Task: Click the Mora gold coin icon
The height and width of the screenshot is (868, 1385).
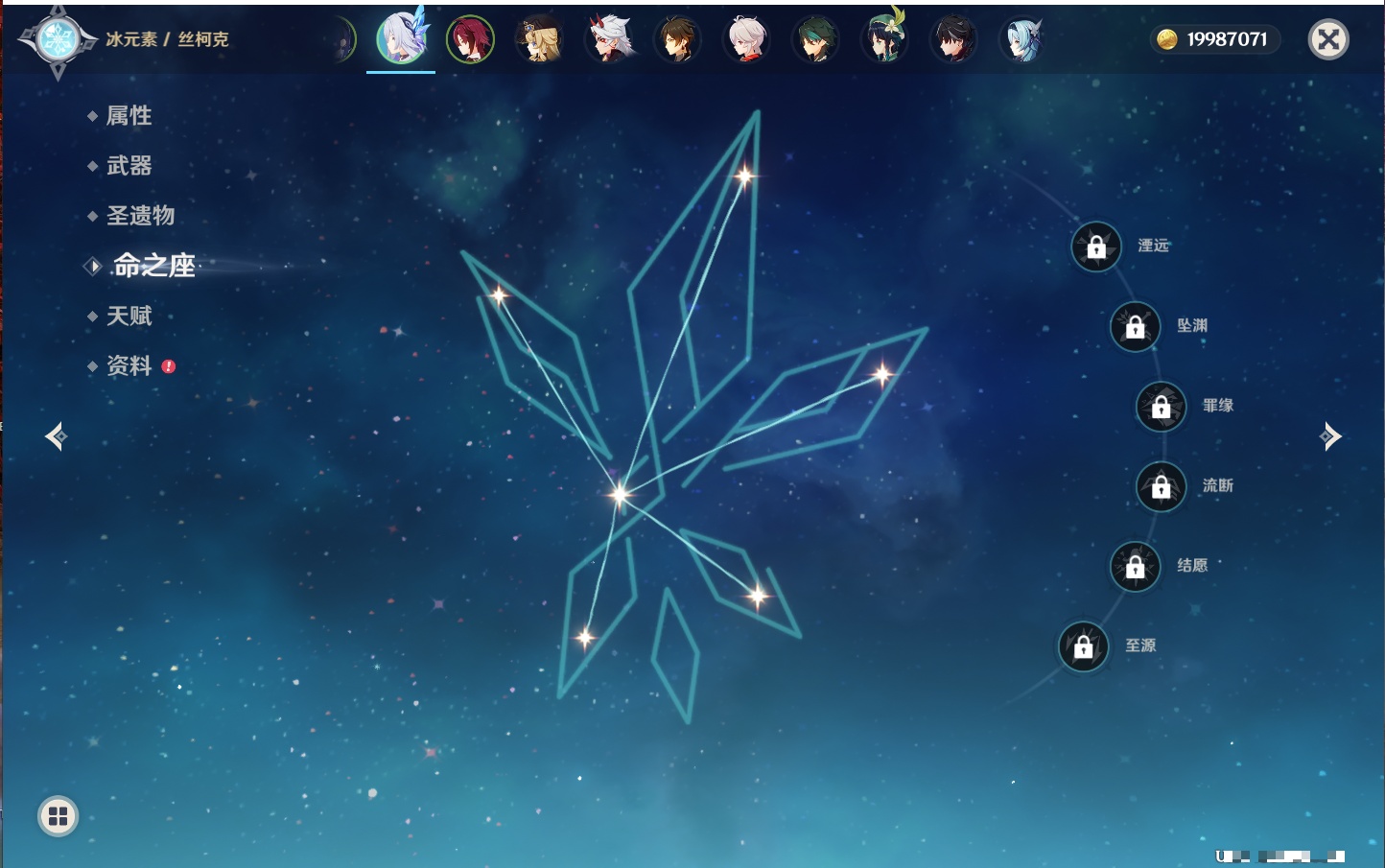Action: click(1166, 39)
